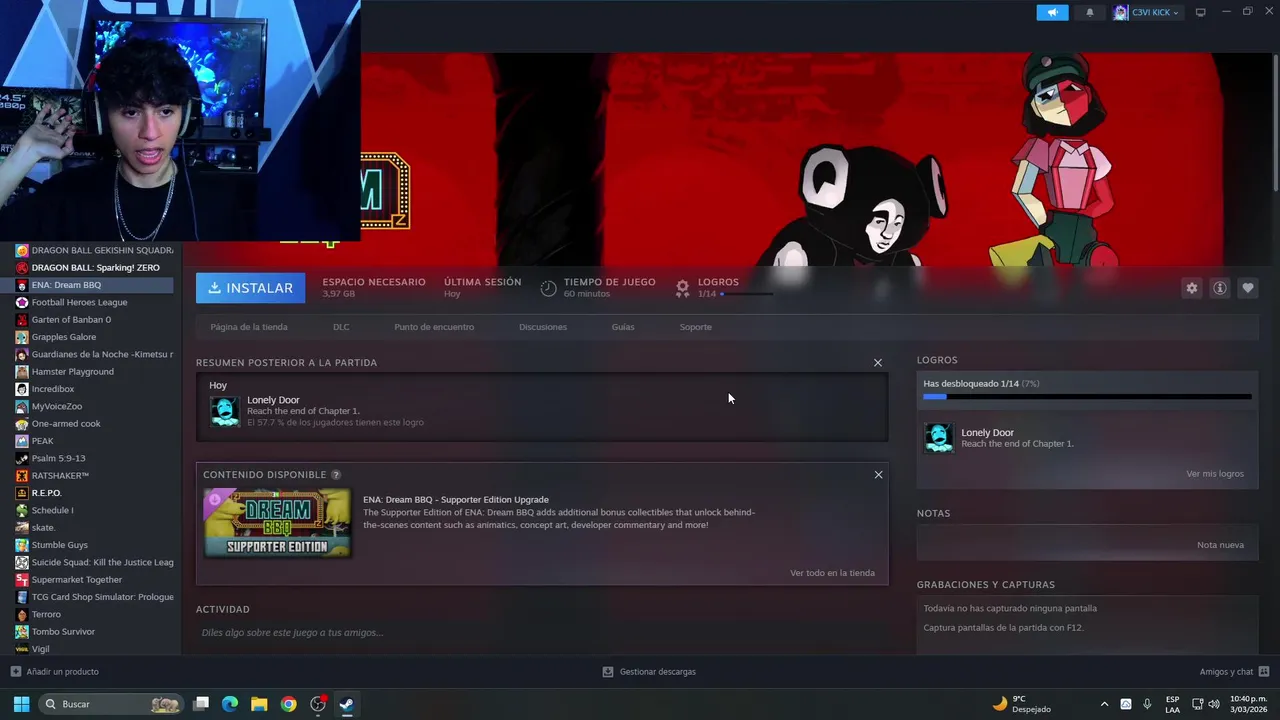Select Grapples Galore in library
This screenshot has height=720, width=1280.
coord(94,337)
